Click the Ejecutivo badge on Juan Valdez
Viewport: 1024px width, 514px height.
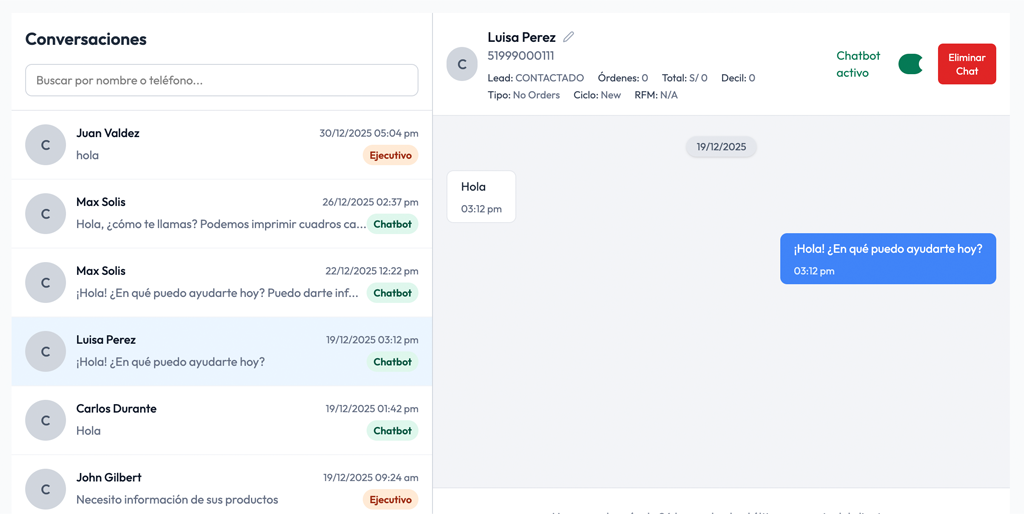coord(390,155)
